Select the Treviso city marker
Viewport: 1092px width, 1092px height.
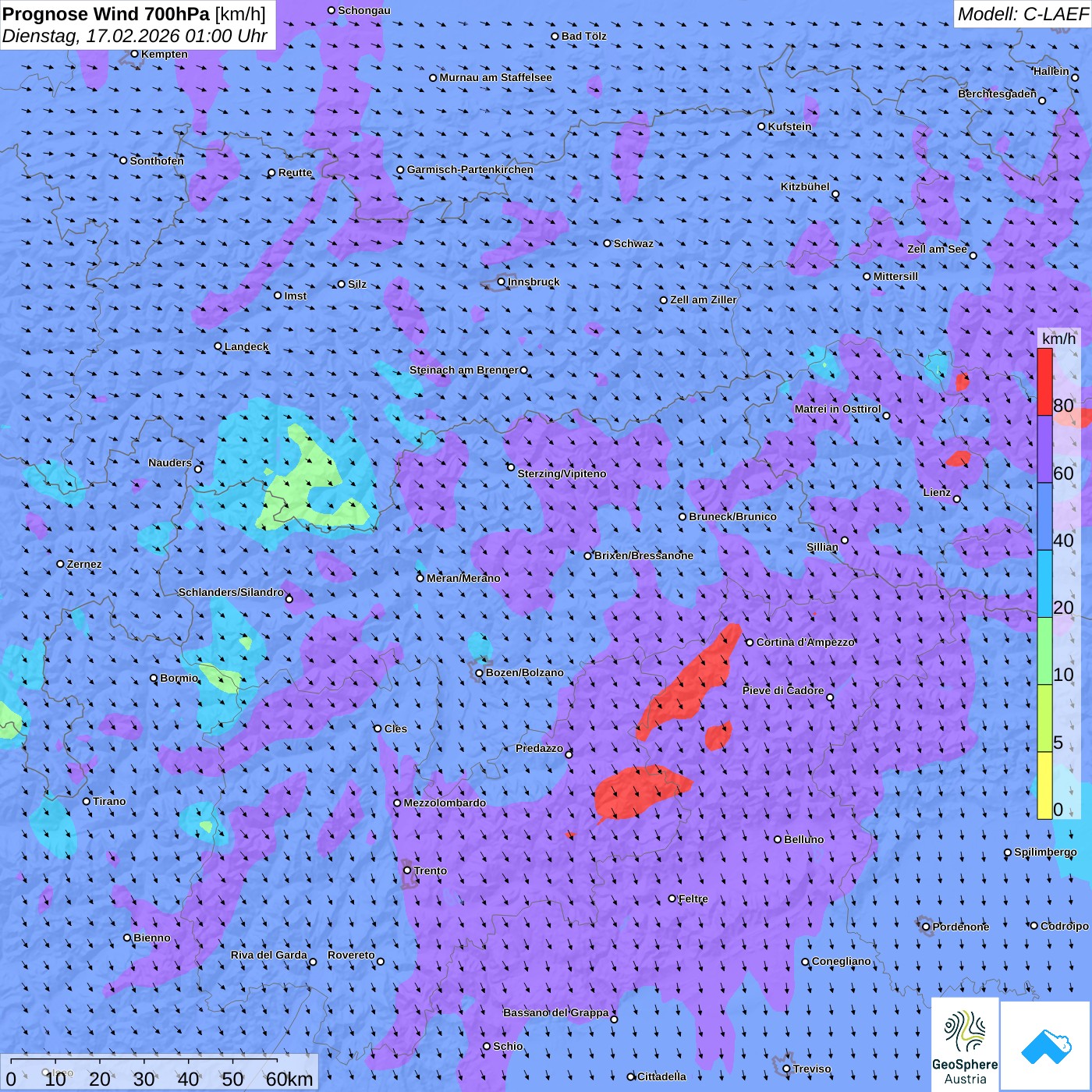click(x=786, y=1069)
